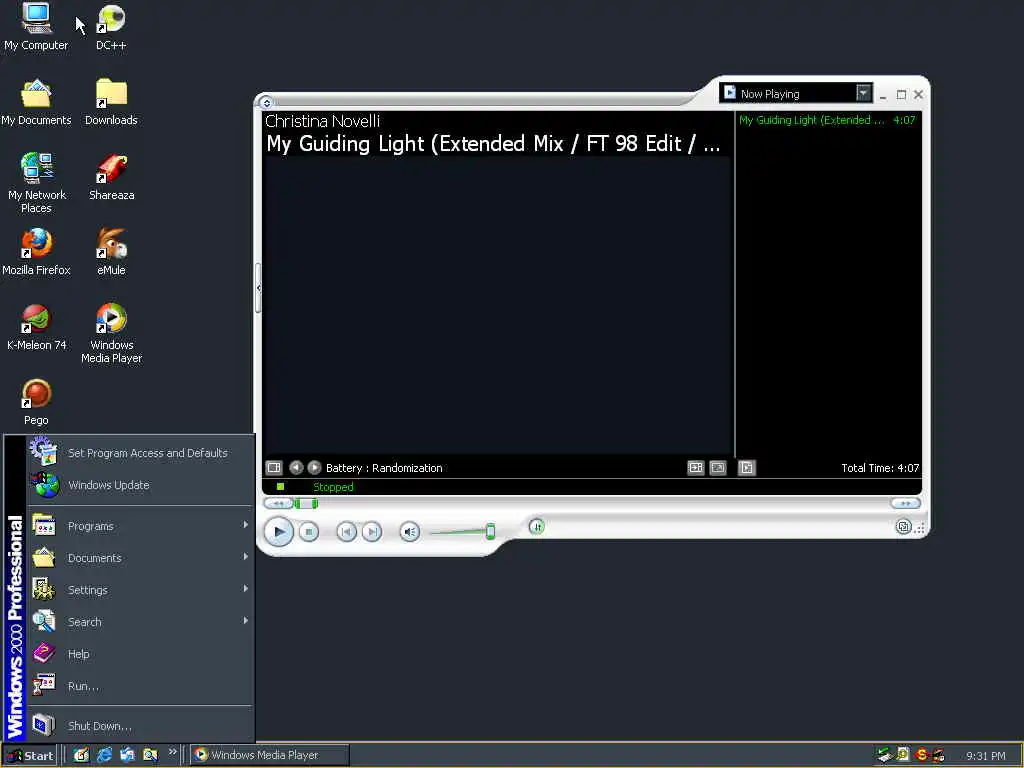Select the Pego desktop shortcut

(36, 403)
